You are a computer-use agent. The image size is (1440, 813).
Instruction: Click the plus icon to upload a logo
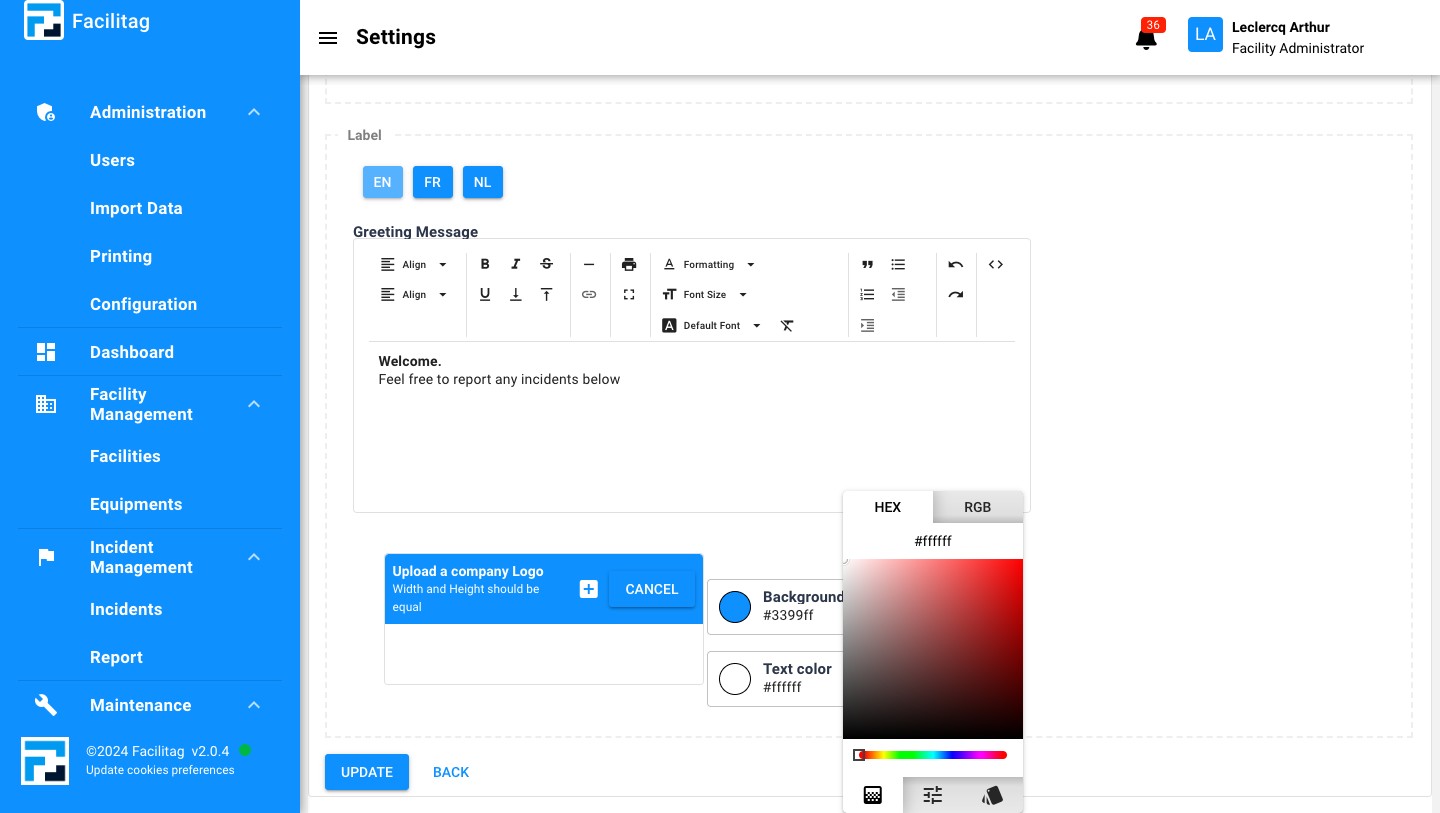click(589, 589)
